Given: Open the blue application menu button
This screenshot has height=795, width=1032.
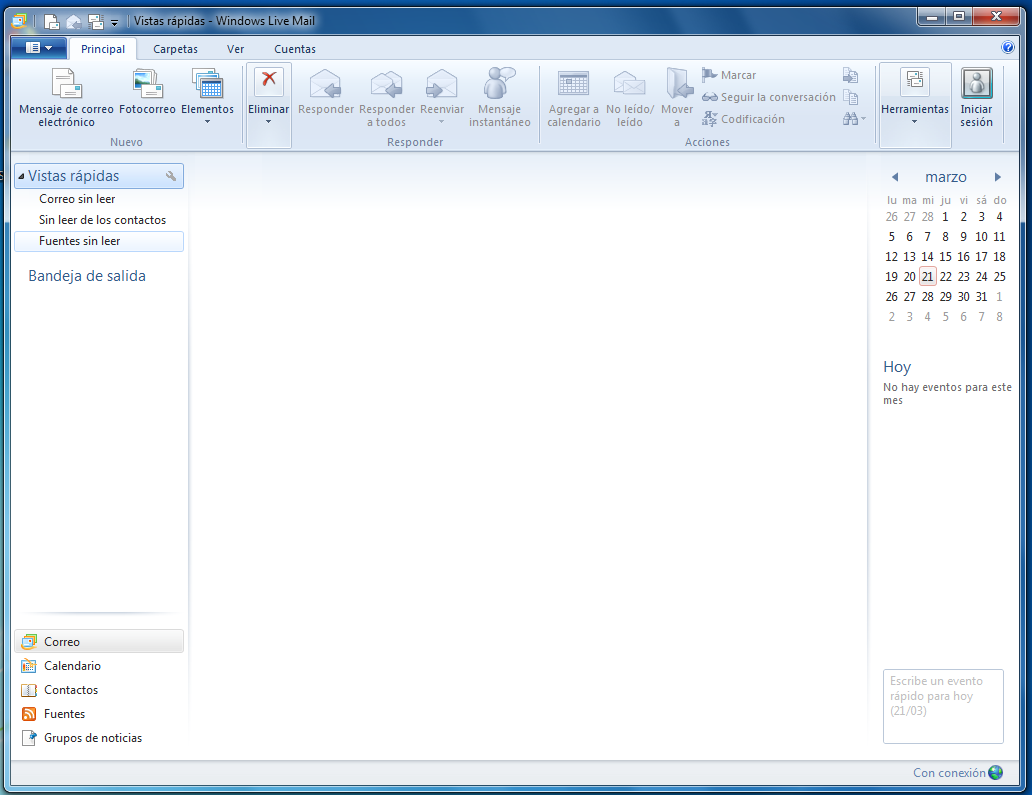Looking at the screenshot, I should pos(39,48).
